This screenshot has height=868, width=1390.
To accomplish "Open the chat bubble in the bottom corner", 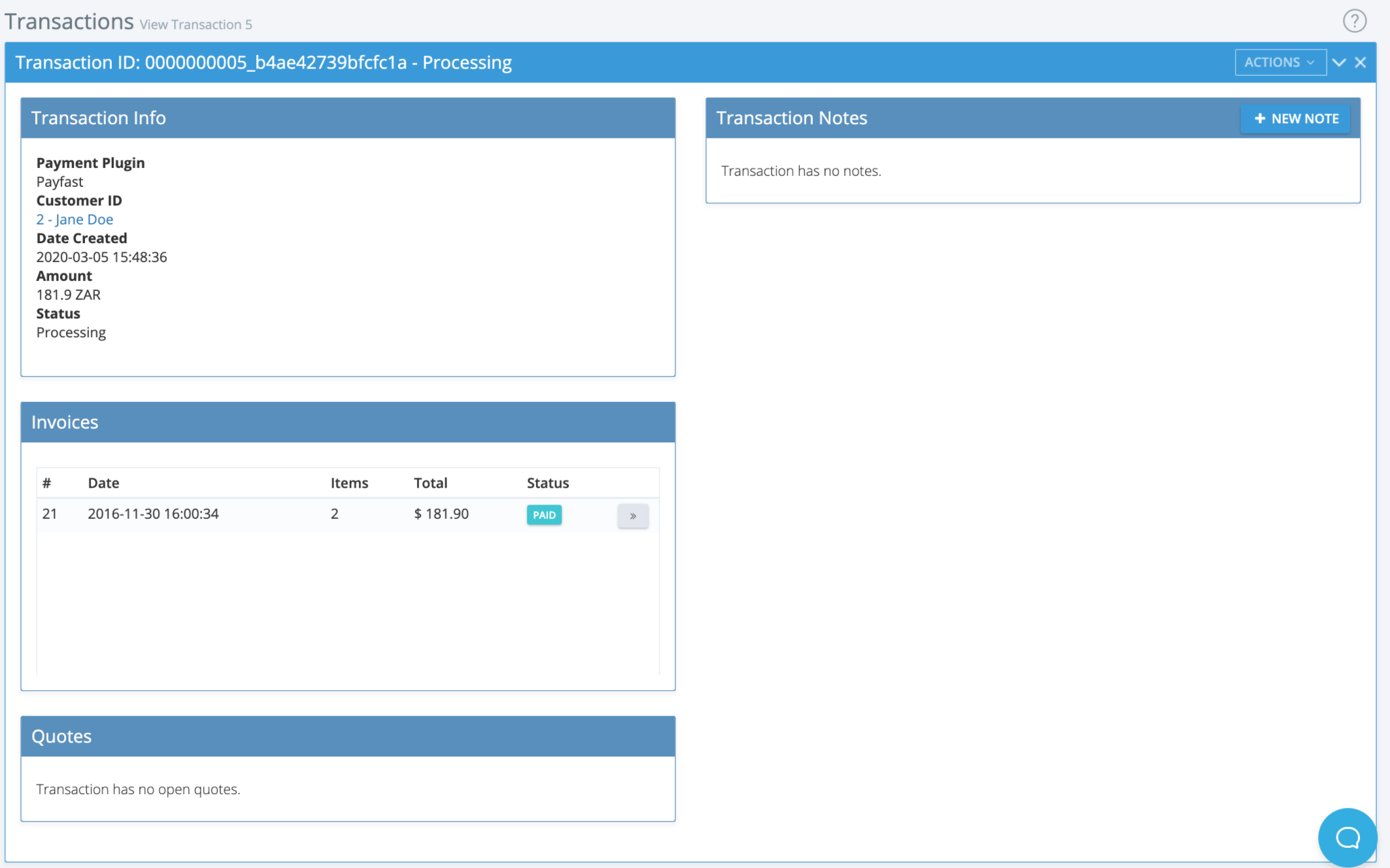I will pos(1347,837).
